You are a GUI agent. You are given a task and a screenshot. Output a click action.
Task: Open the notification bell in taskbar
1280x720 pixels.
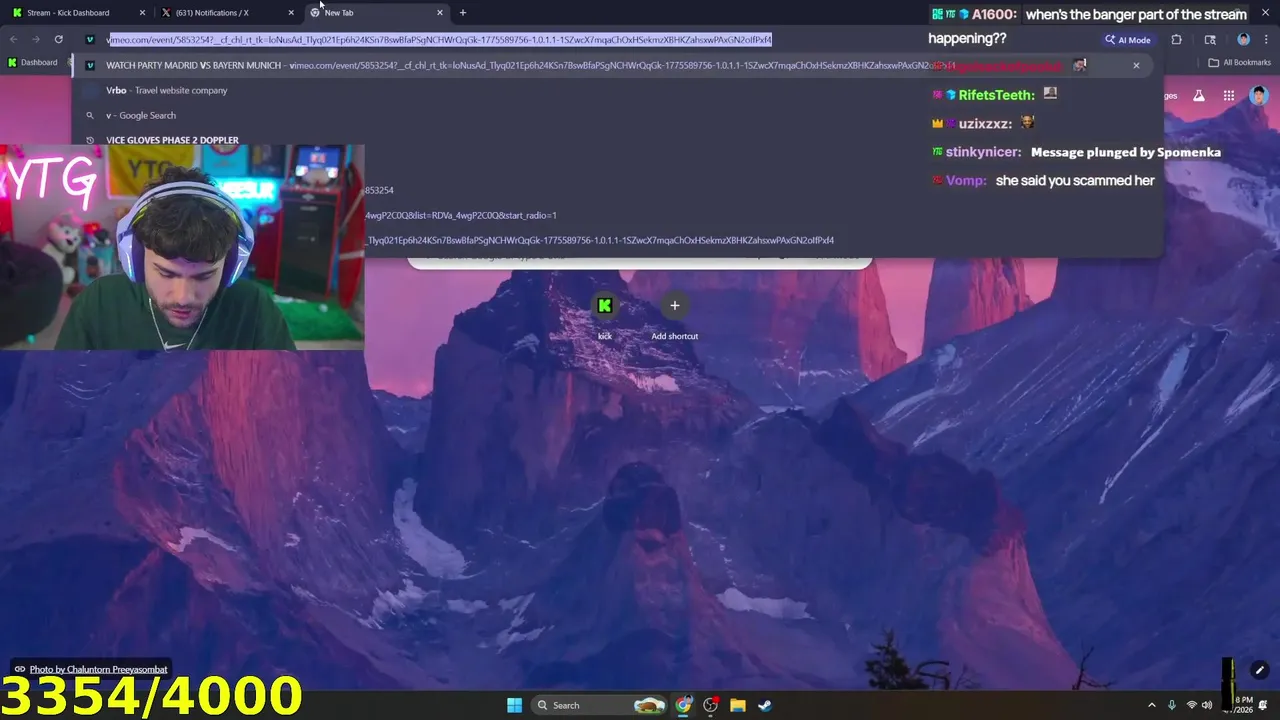pos(1263,705)
